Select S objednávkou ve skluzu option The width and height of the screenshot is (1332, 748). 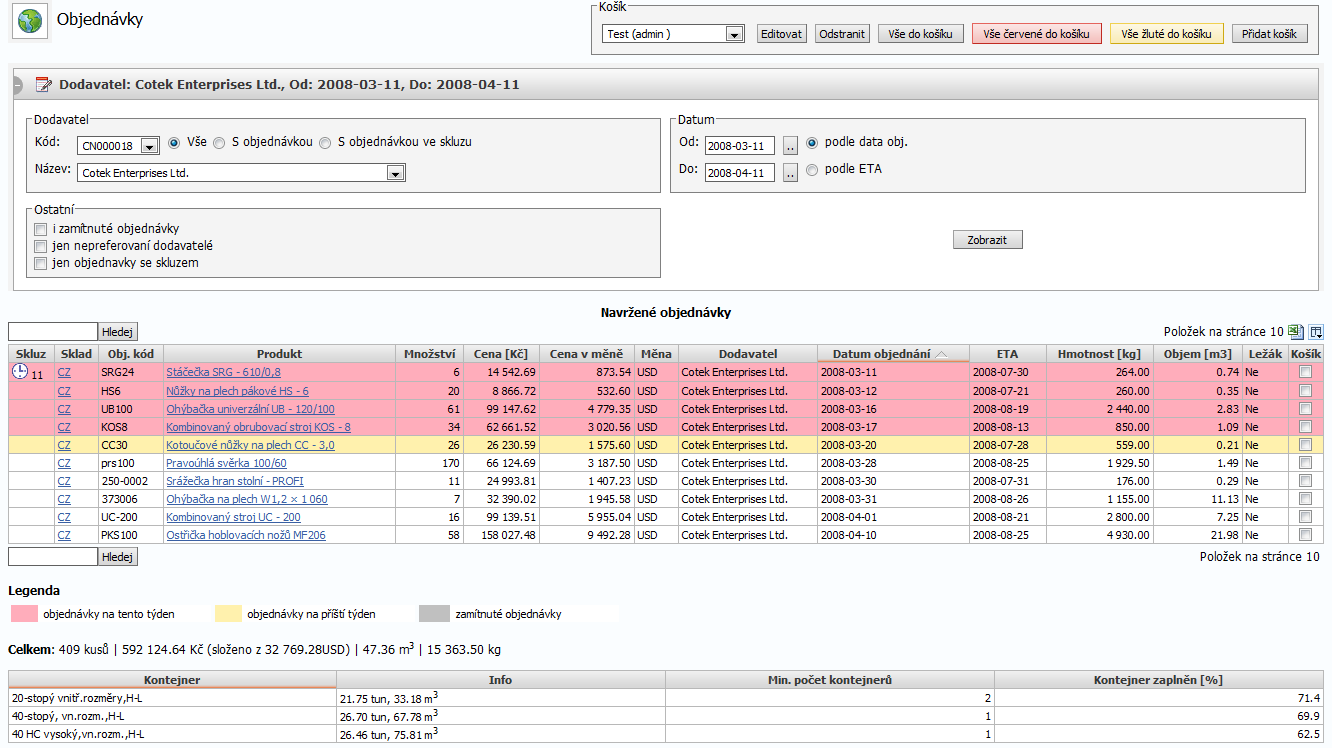point(325,142)
